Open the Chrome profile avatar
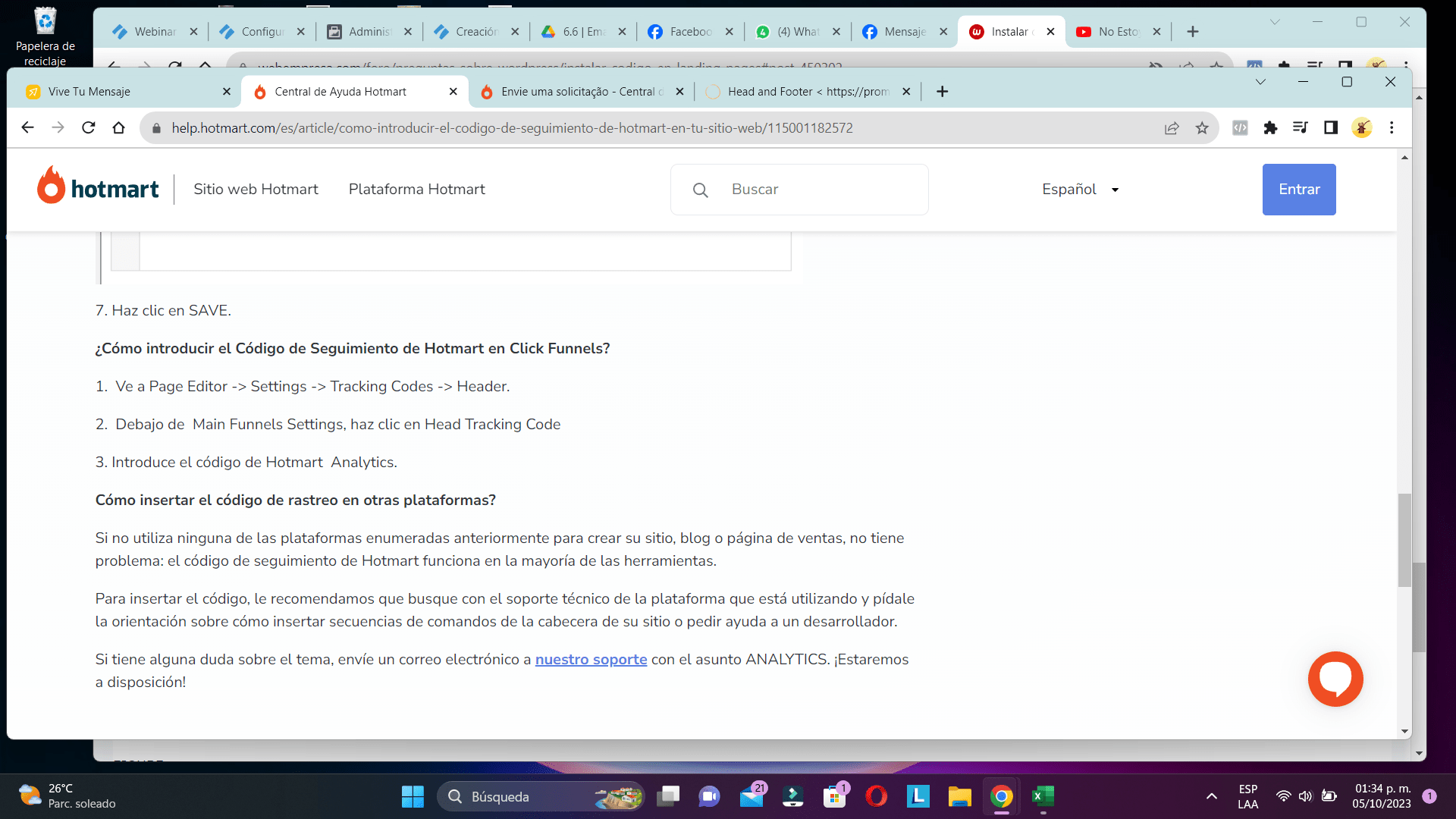Screen dimensions: 1456x819 tap(1362, 127)
